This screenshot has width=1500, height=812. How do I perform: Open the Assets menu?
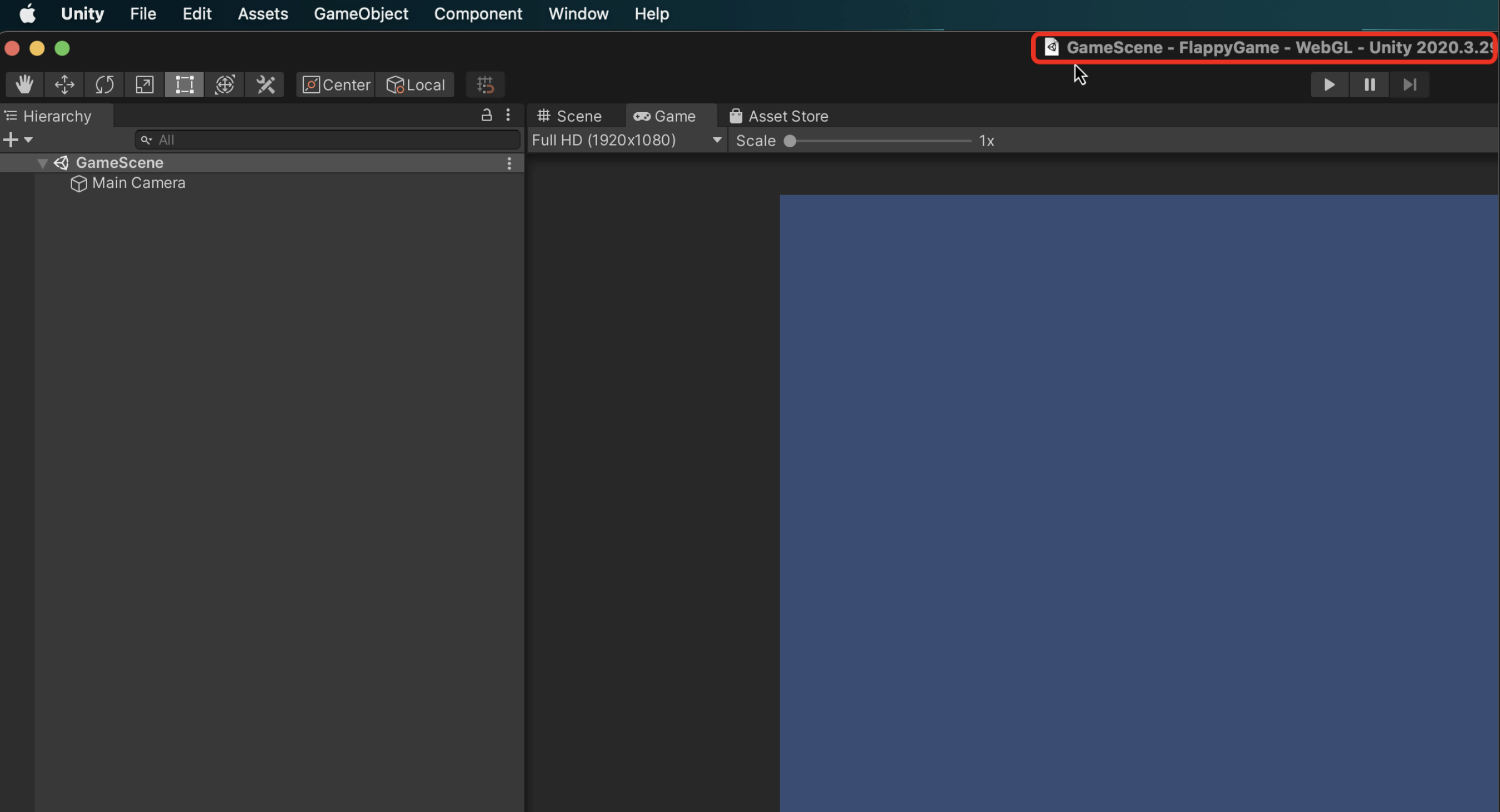263,14
